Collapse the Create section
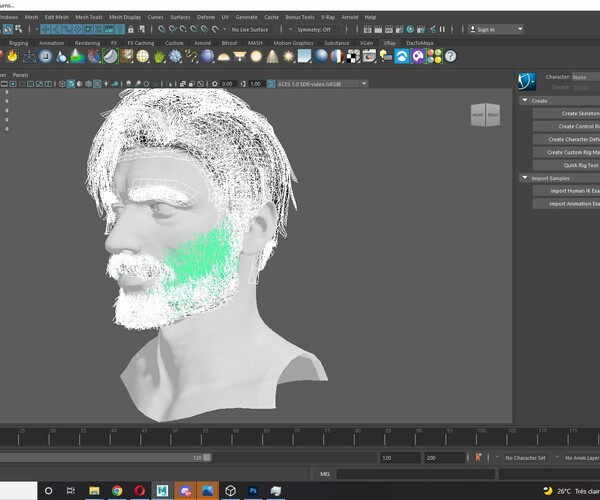This screenshot has width=600, height=500. tap(525, 100)
